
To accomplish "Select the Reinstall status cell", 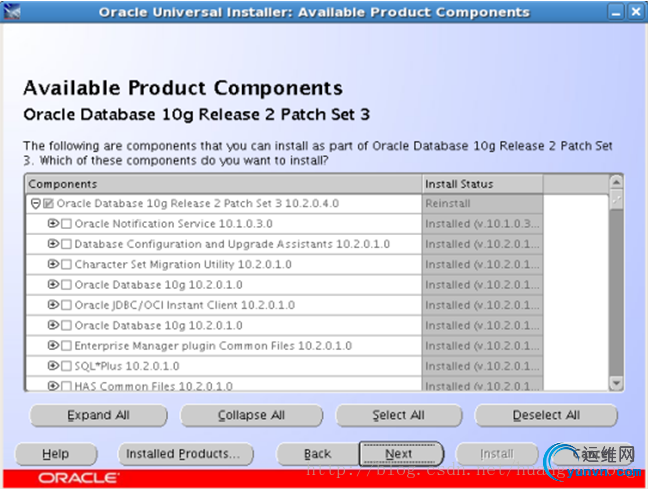I will point(482,203).
